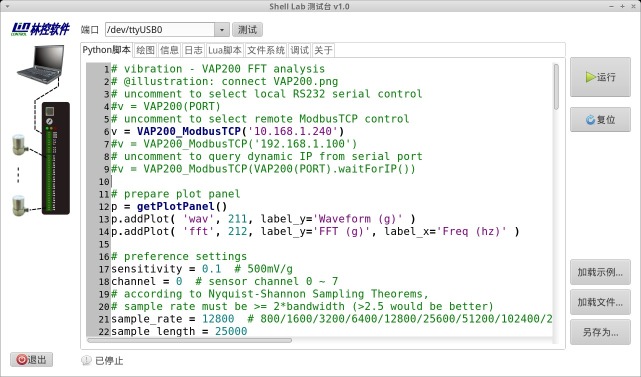This screenshot has height=377, width=641.
Task: Switch to the Lua脚本 tab
Action: tap(225, 50)
